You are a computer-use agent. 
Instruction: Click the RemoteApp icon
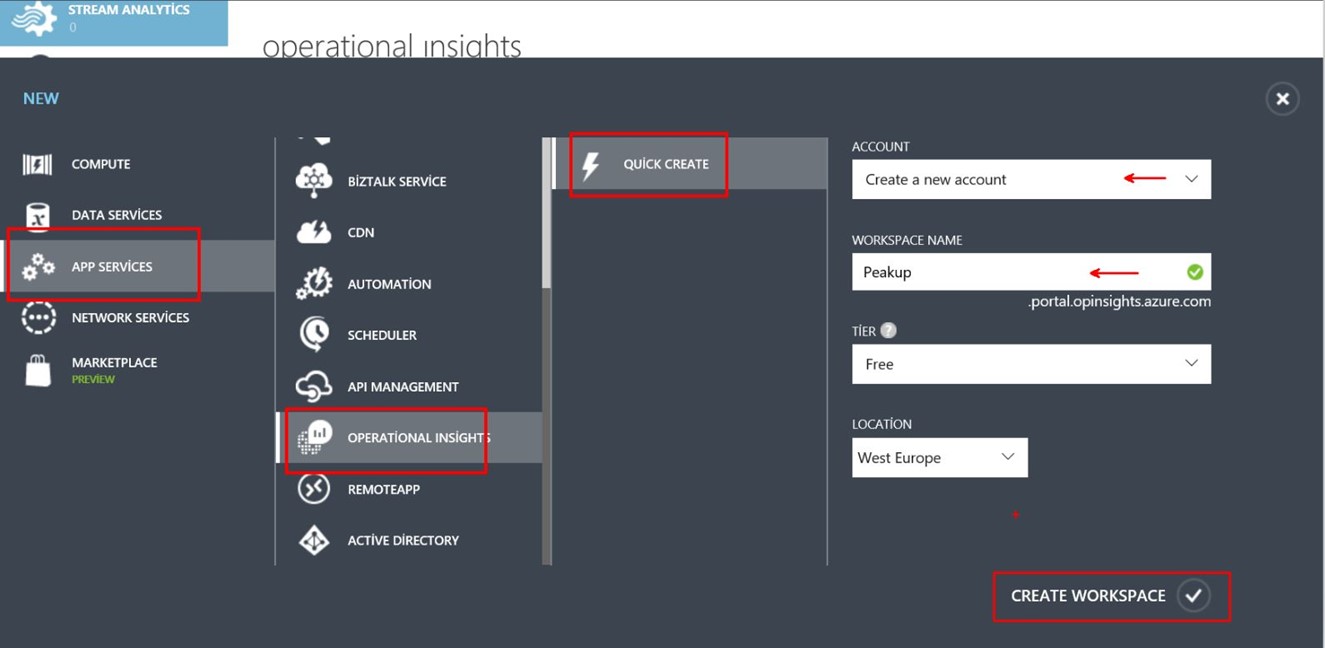(x=314, y=489)
